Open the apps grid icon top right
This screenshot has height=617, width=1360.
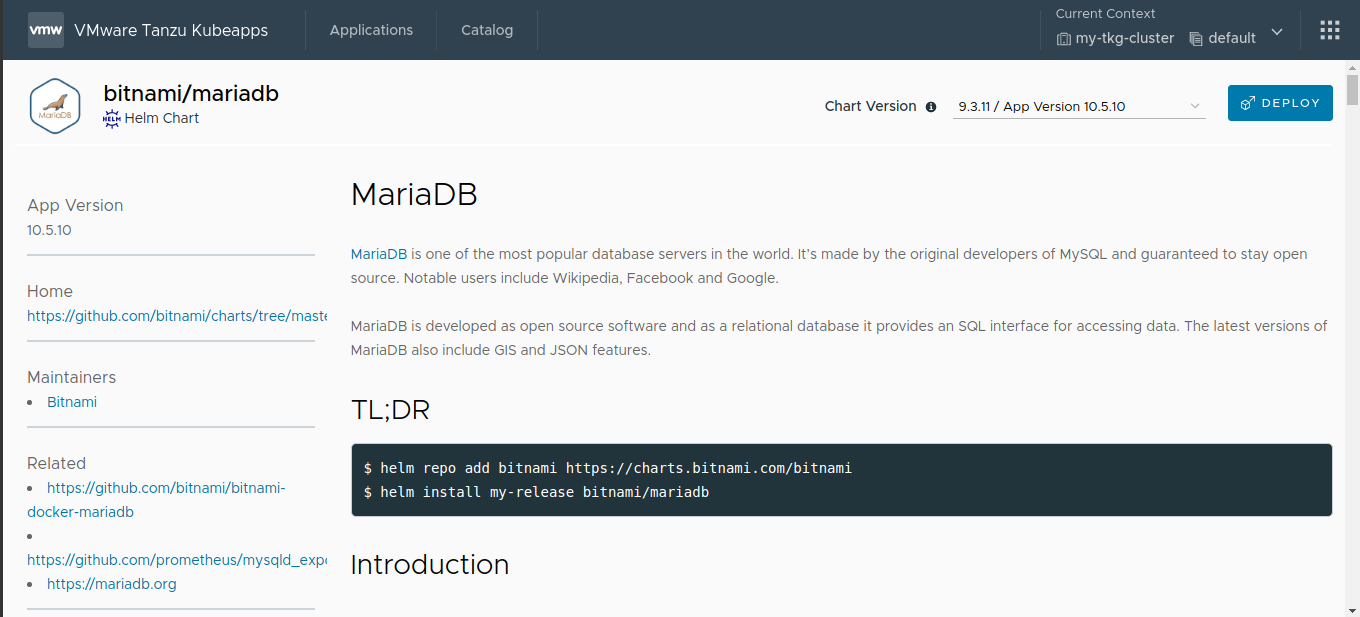[x=1329, y=29]
